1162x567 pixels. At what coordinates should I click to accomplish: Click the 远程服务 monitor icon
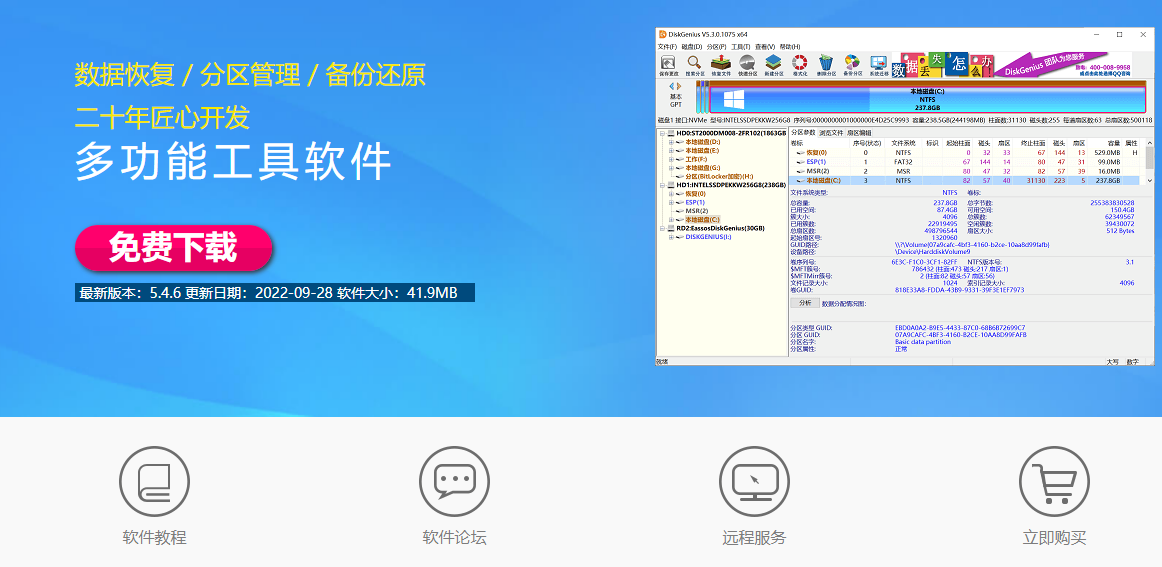(x=754, y=481)
